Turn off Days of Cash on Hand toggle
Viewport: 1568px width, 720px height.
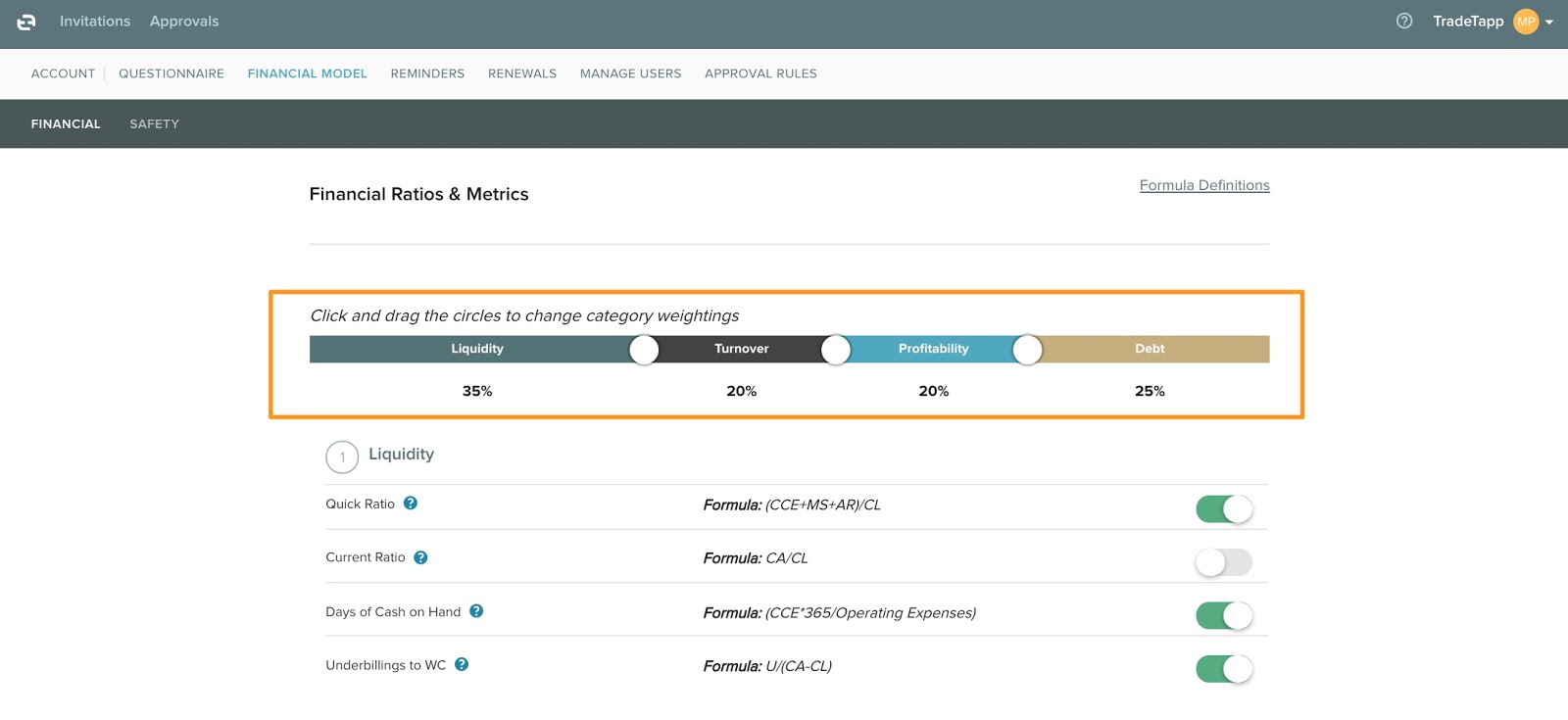[1223, 616]
